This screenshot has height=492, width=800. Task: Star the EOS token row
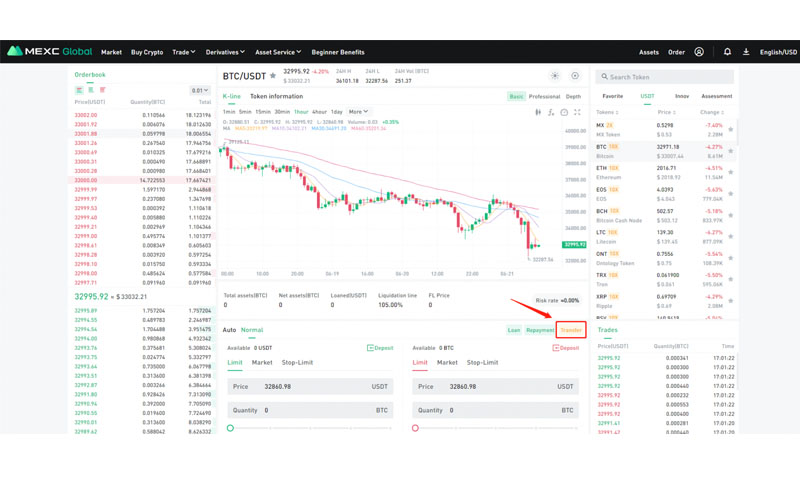point(731,194)
